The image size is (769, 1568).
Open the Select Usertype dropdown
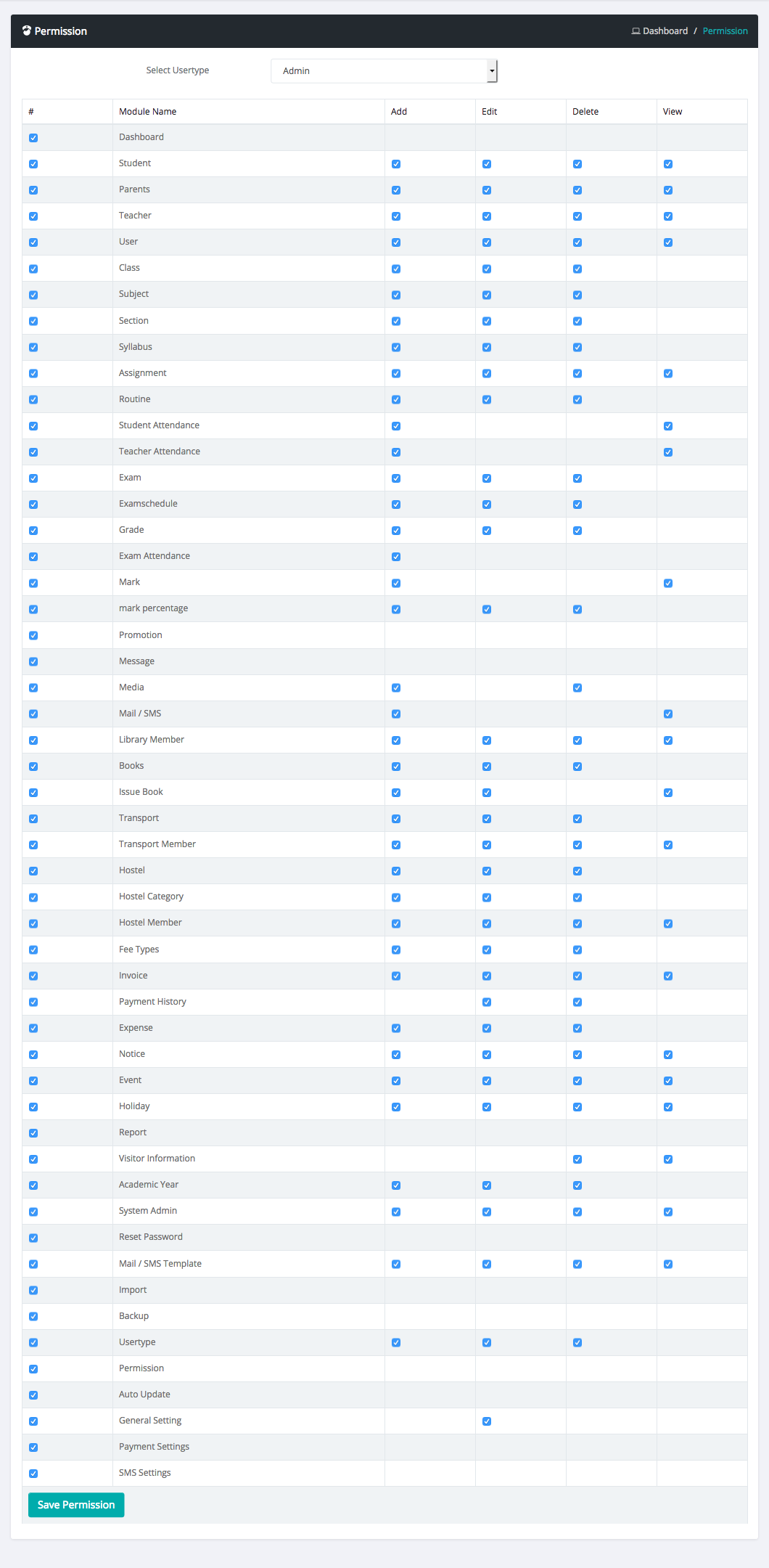coord(383,71)
